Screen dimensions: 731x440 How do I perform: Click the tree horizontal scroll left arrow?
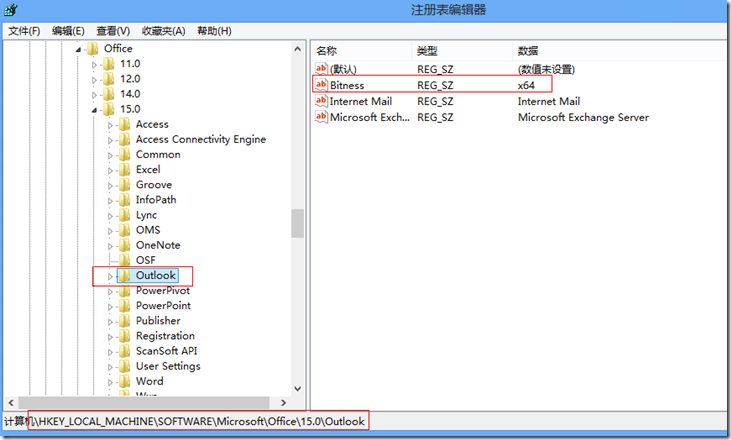pyautogui.click(x=11, y=403)
